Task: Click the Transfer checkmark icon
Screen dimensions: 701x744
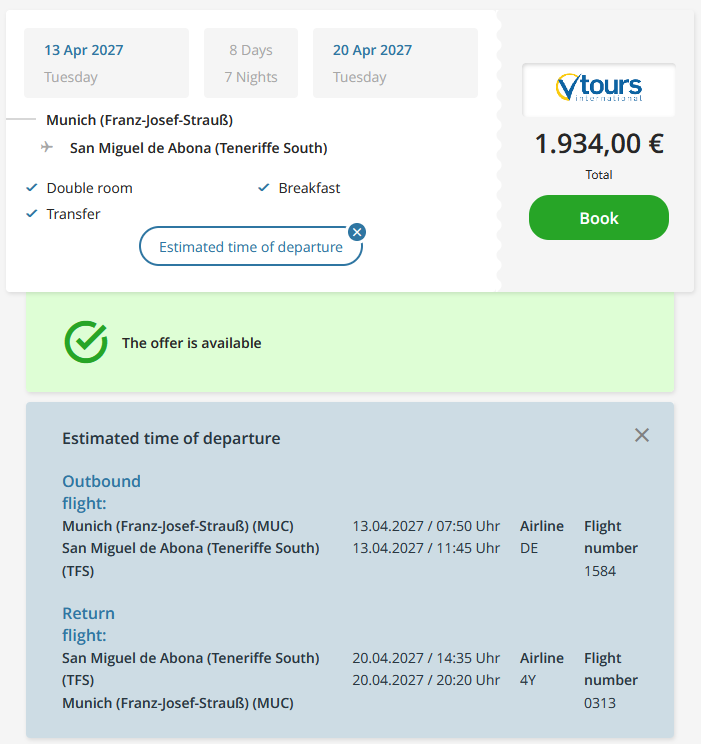Action: (x=32, y=214)
